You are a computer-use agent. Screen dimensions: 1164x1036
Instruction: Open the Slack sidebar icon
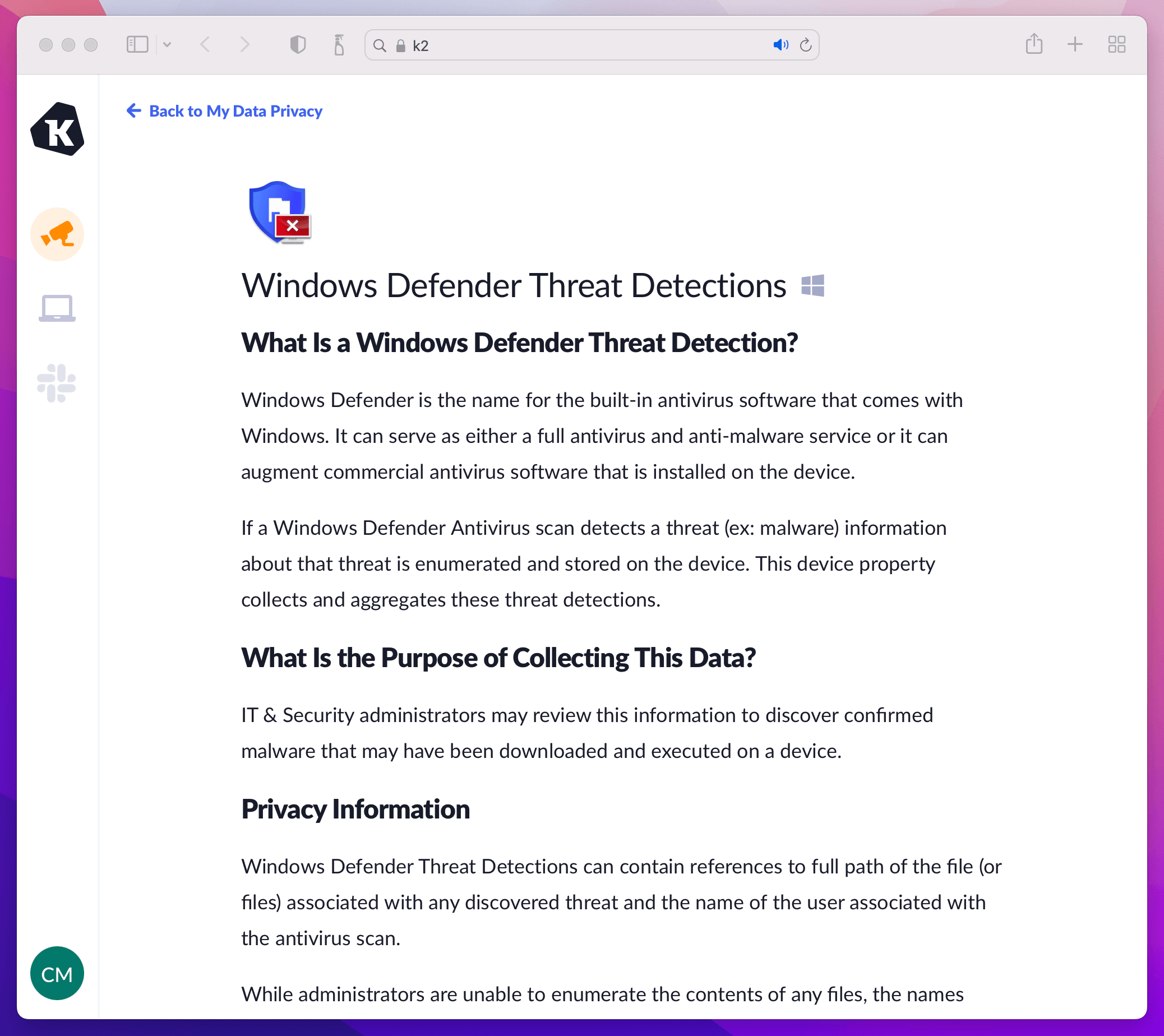pos(57,383)
